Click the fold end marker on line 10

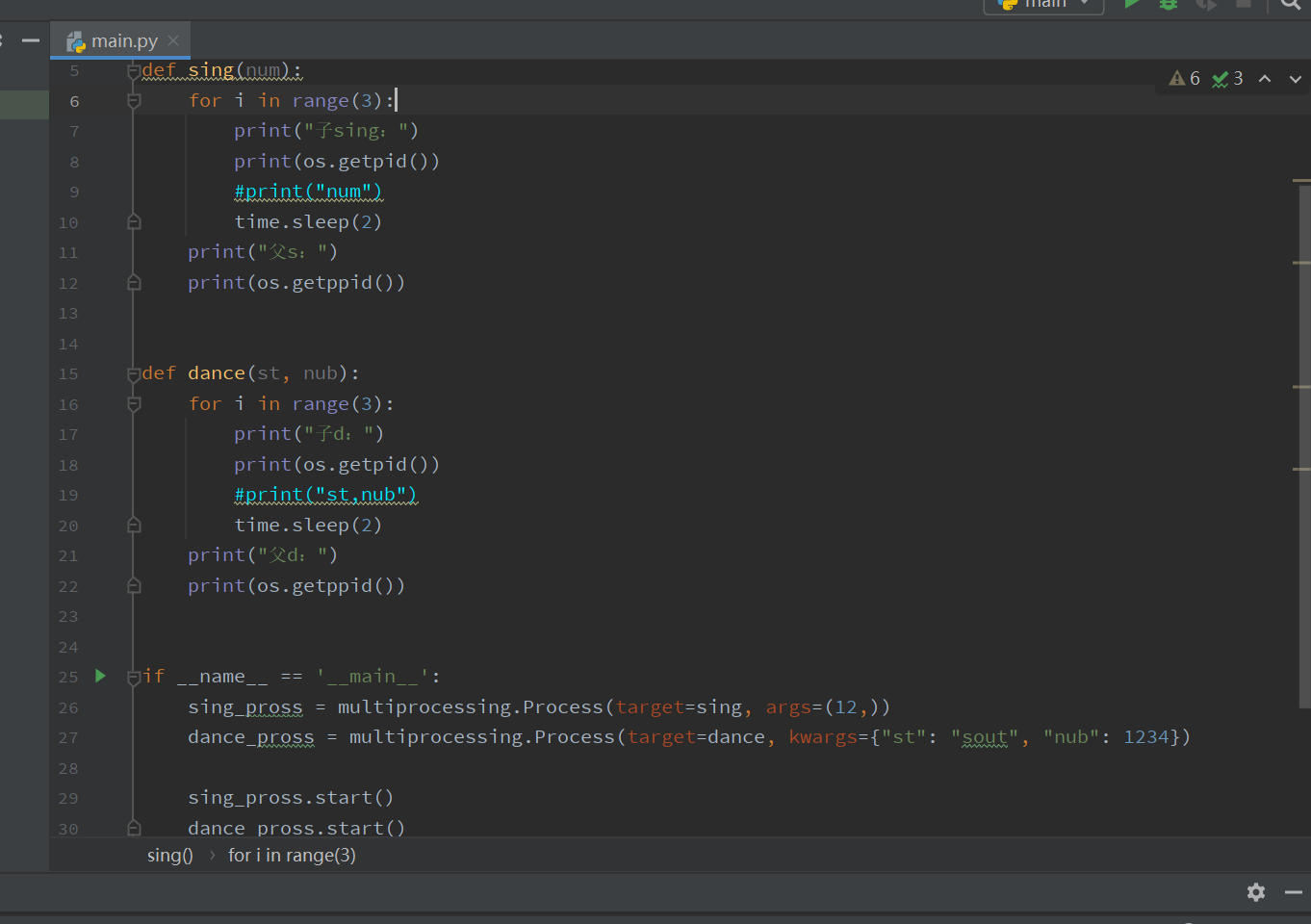(x=134, y=222)
